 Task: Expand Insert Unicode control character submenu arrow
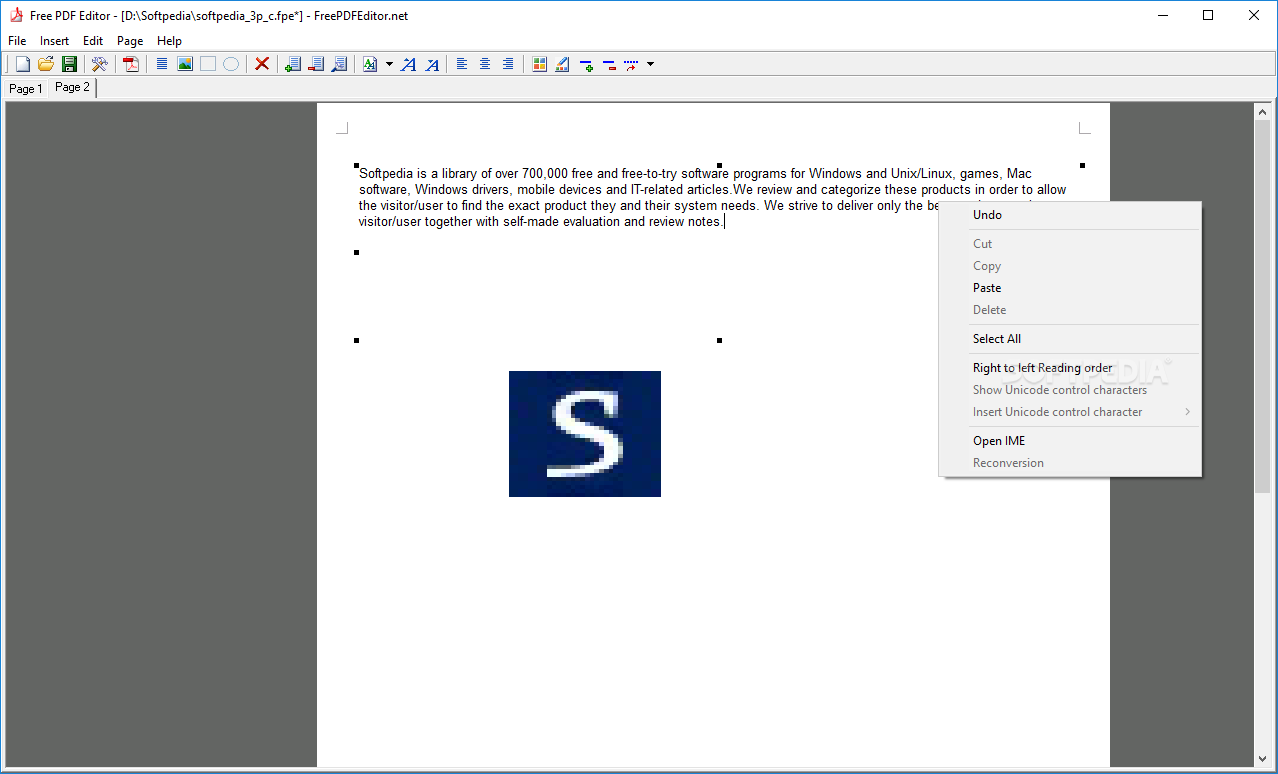[x=1188, y=412]
